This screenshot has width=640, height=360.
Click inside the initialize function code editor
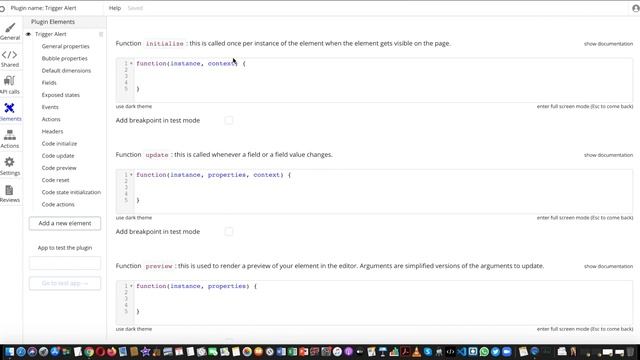pos(374,80)
